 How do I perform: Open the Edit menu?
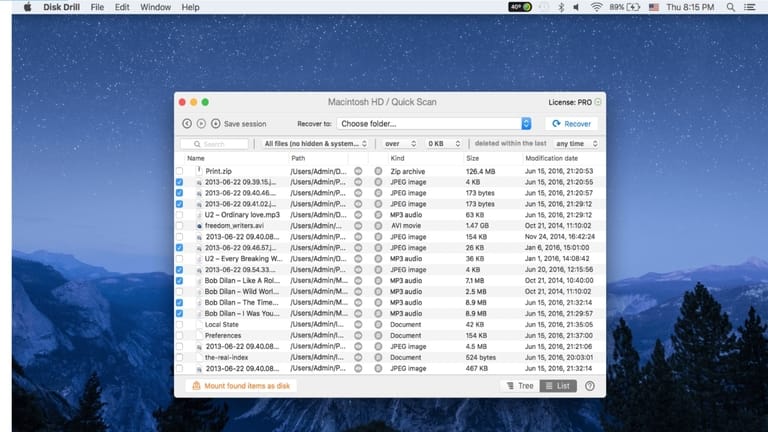click(x=122, y=7)
